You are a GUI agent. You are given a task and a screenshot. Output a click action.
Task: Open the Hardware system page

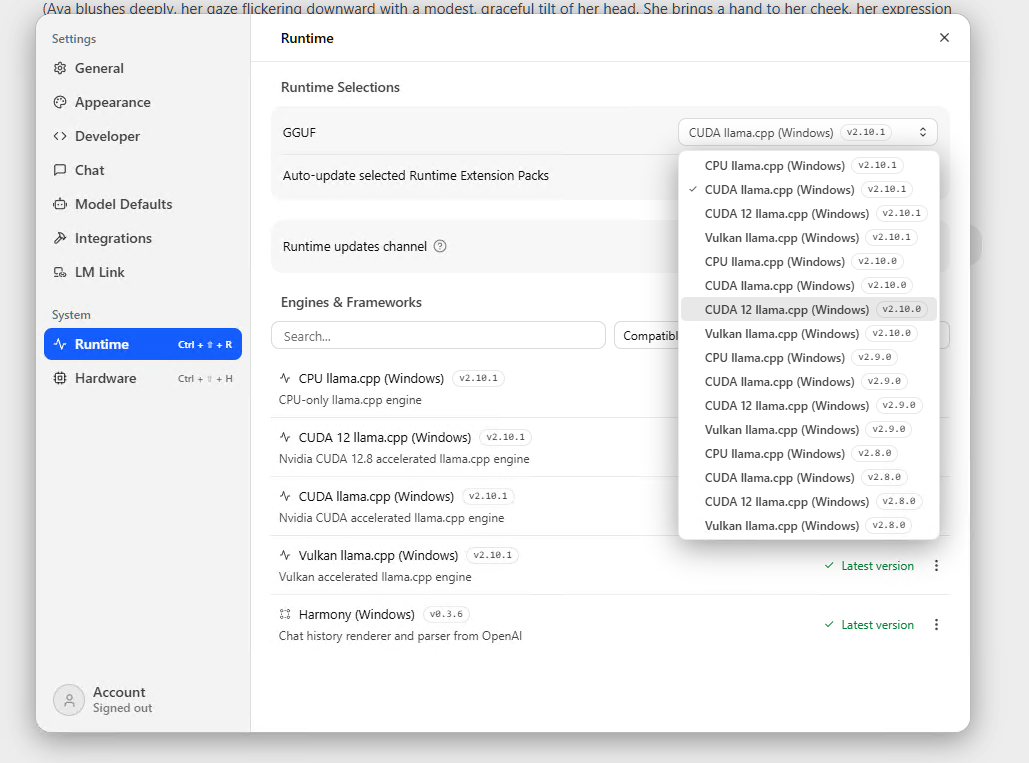143,379
